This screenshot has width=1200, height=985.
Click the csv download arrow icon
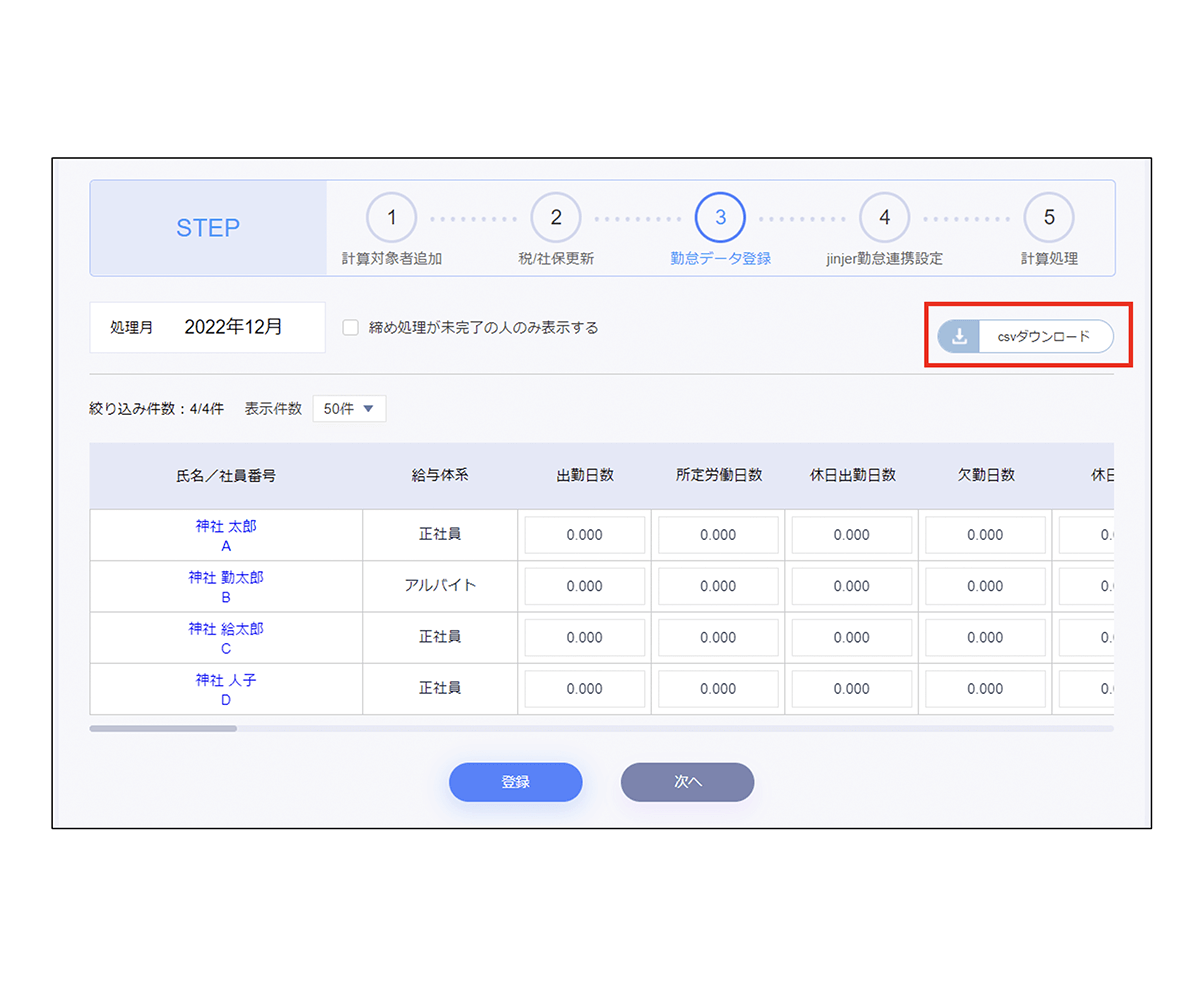959,337
